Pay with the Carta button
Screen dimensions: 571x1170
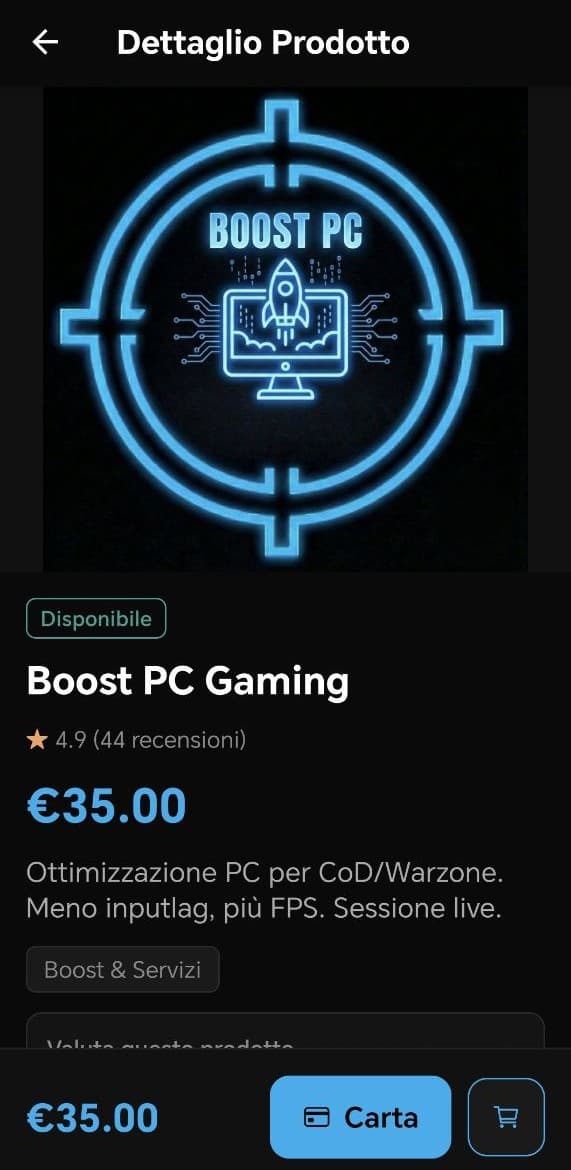pyautogui.click(x=361, y=1116)
